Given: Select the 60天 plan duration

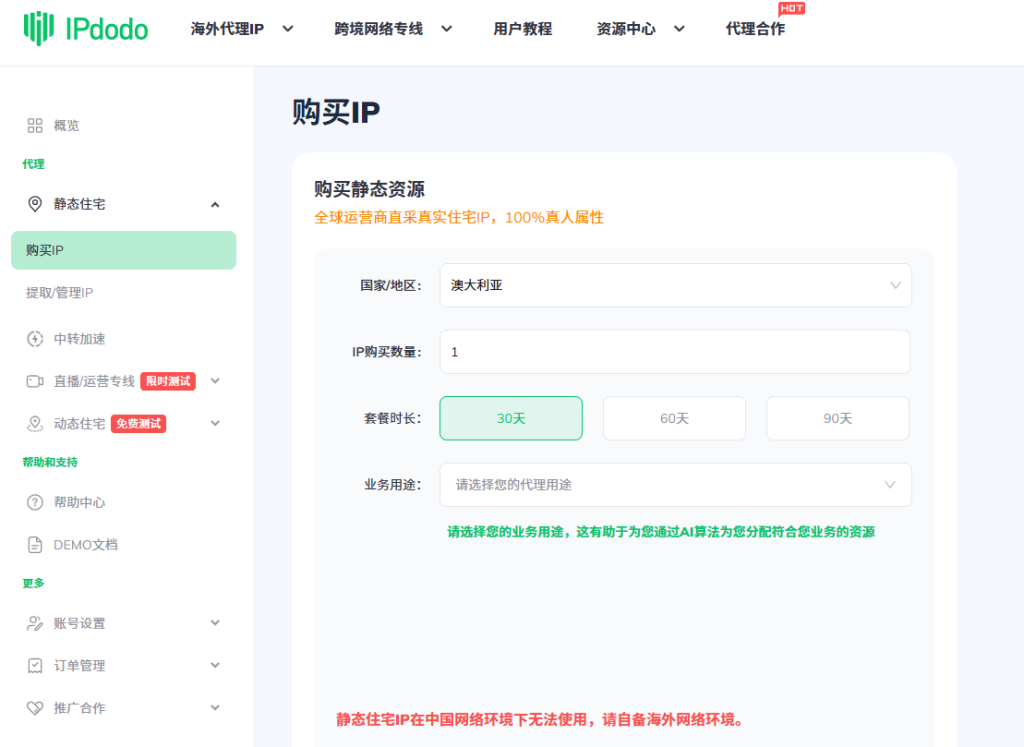Looking at the screenshot, I should tap(674, 418).
